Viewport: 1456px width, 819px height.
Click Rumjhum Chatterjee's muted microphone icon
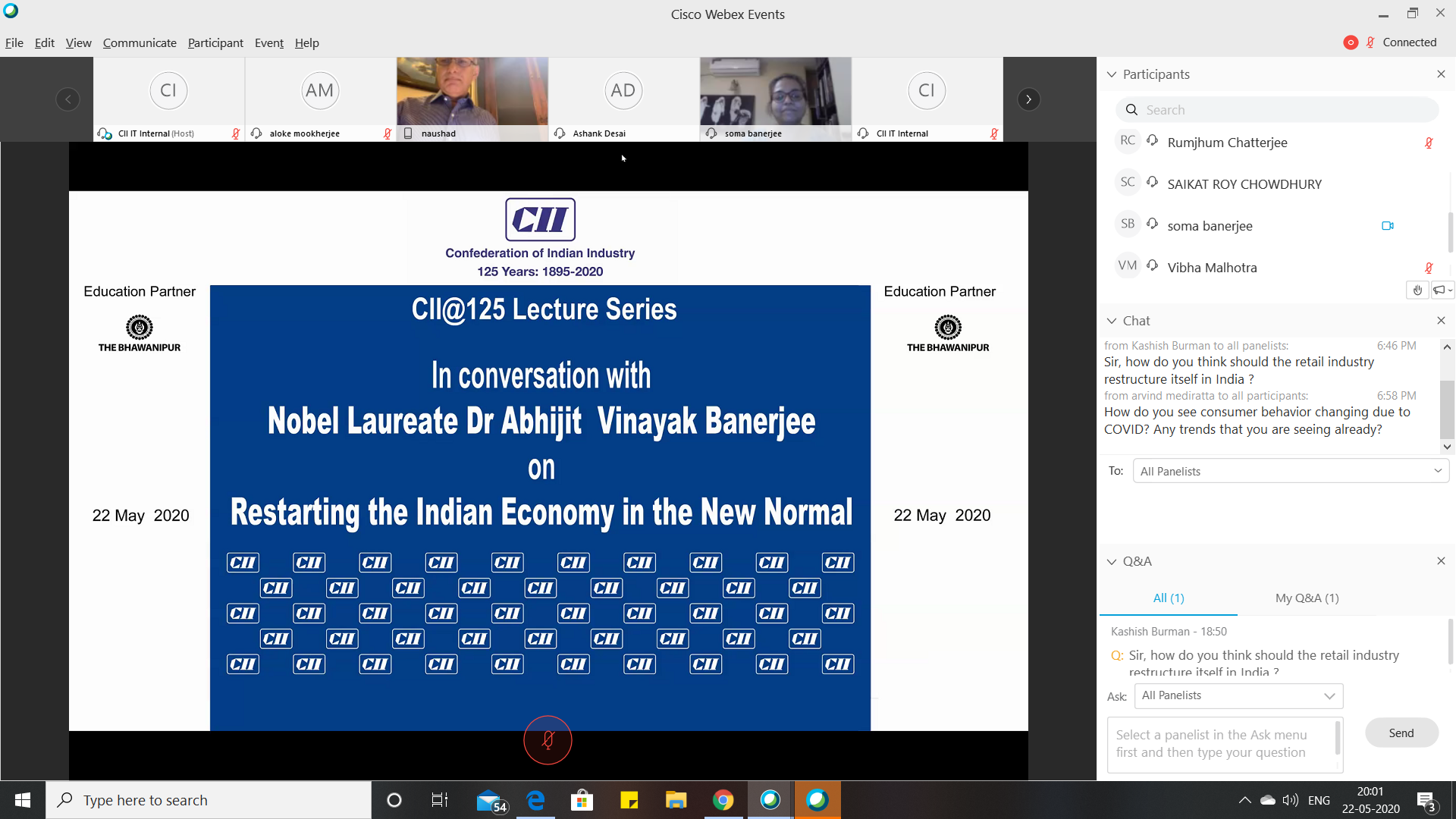[1429, 143]
